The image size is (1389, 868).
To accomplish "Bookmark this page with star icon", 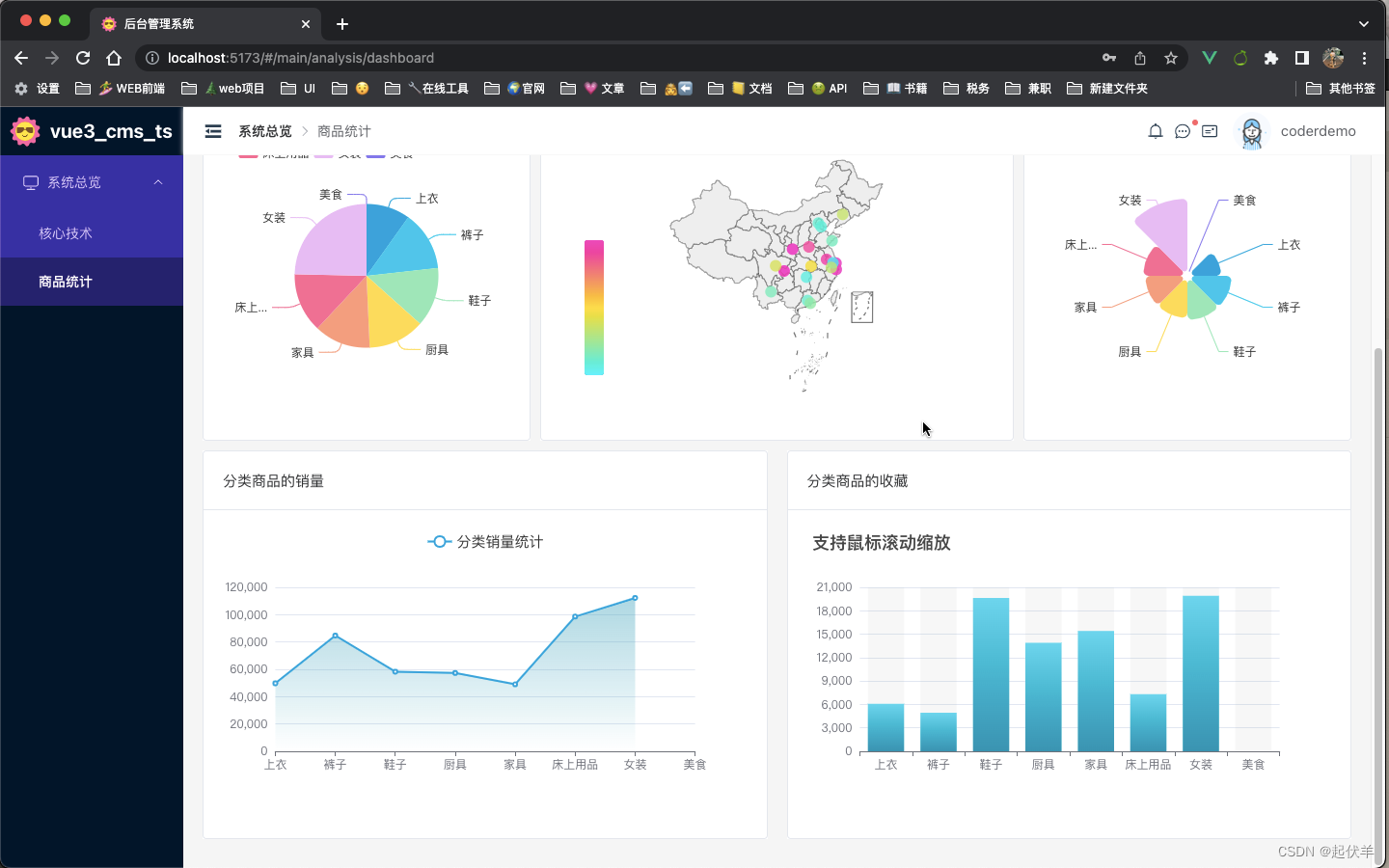I will pos(1171,58).
